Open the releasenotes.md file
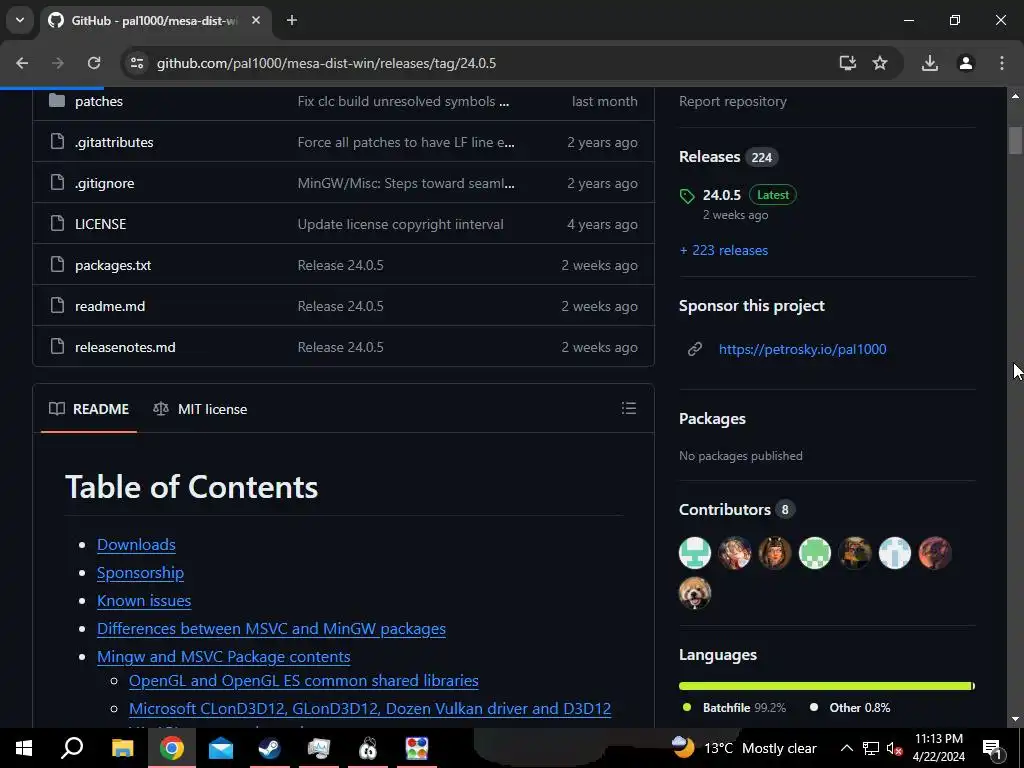The width and height of the screenshot is (1024, 768). point(125,347)
